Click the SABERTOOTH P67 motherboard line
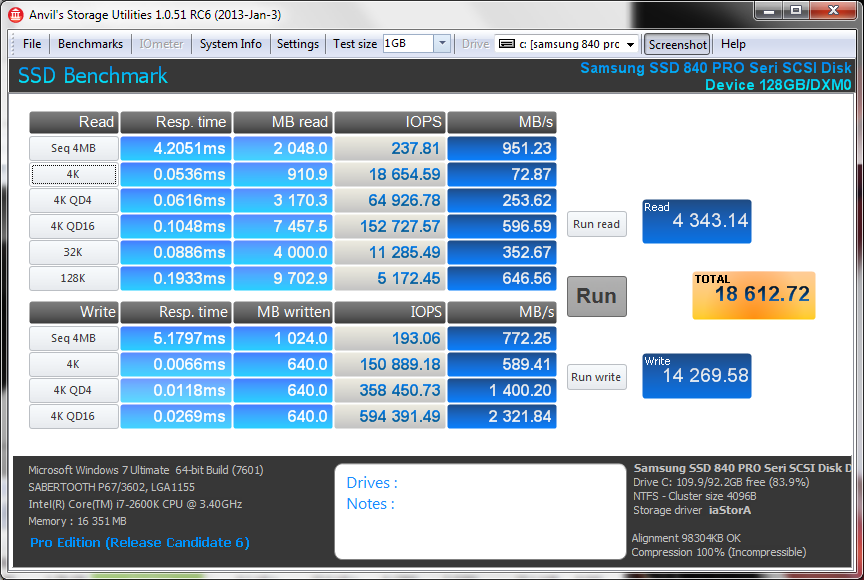This screenshot has width=864, height=580. tap(111, 487)
